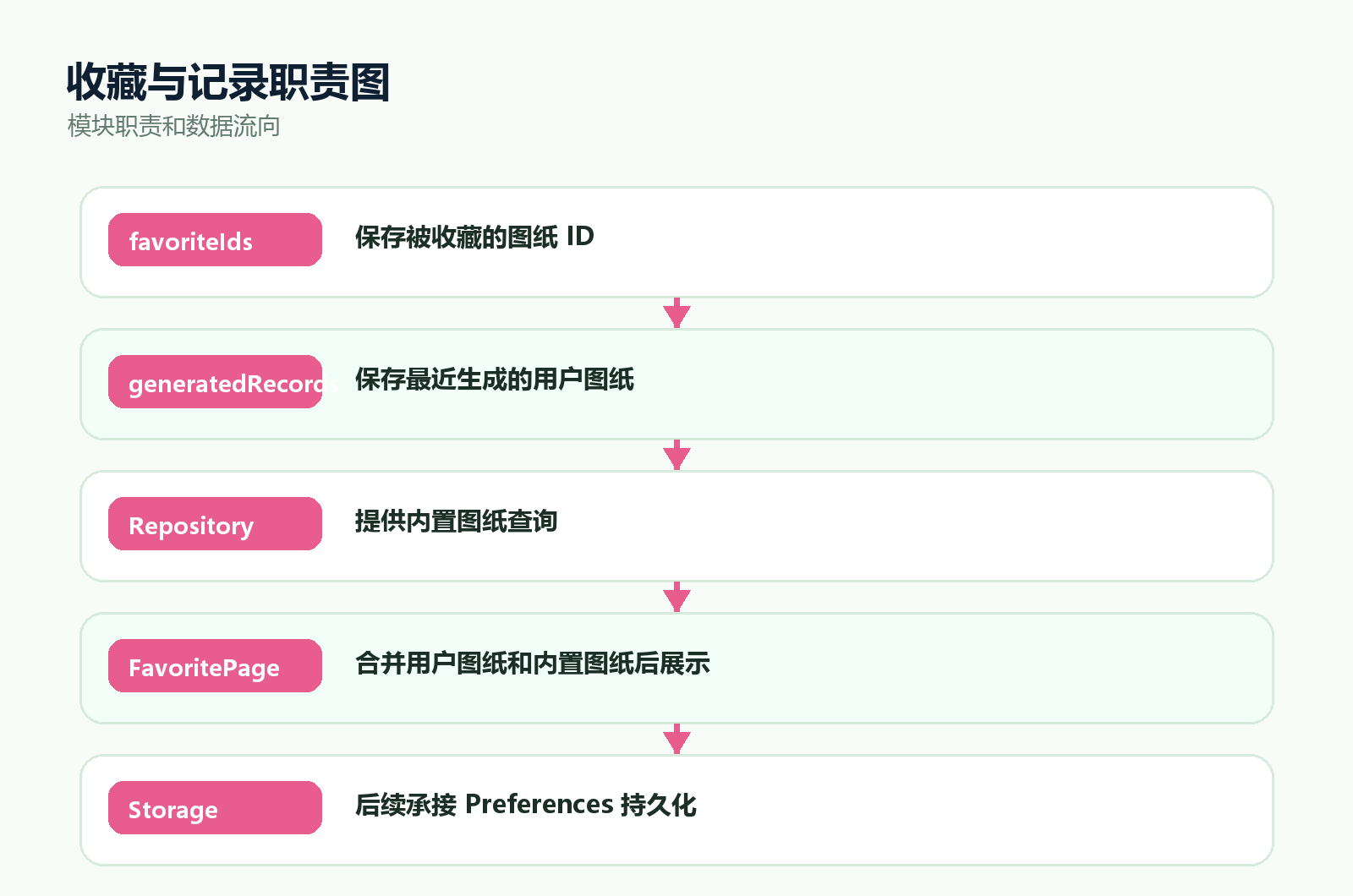1353x896 pixels.
Task: Select text 提供内置图纸查询
Action: click(x=456, y=521)
